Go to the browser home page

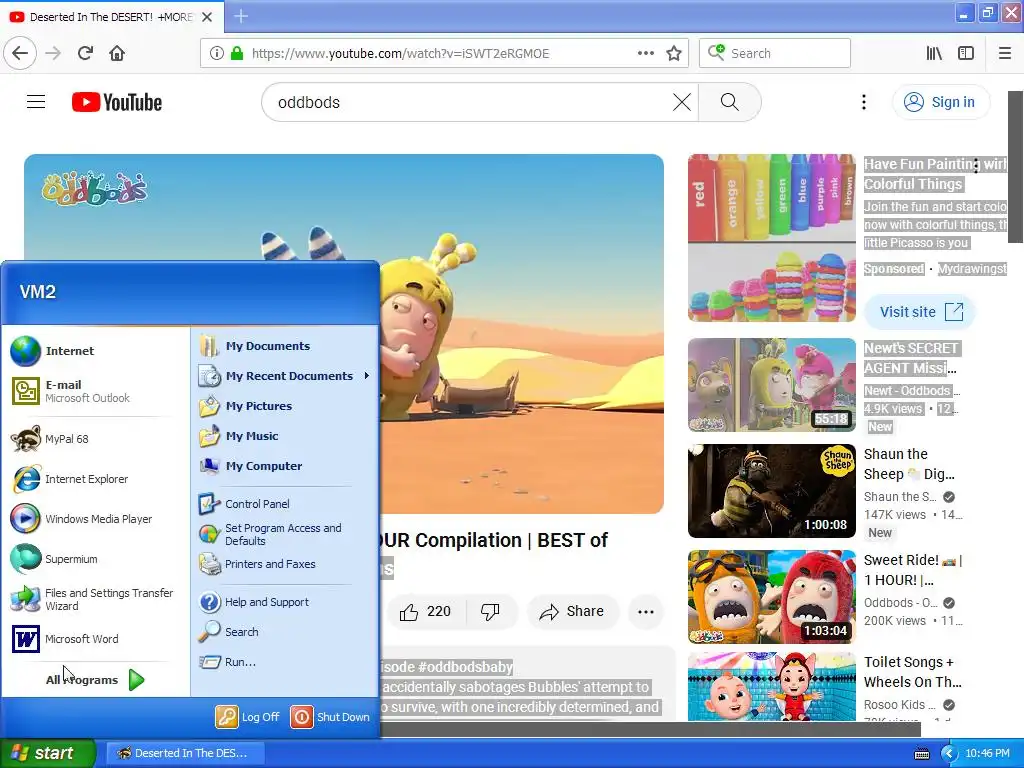tap(117, 54)
